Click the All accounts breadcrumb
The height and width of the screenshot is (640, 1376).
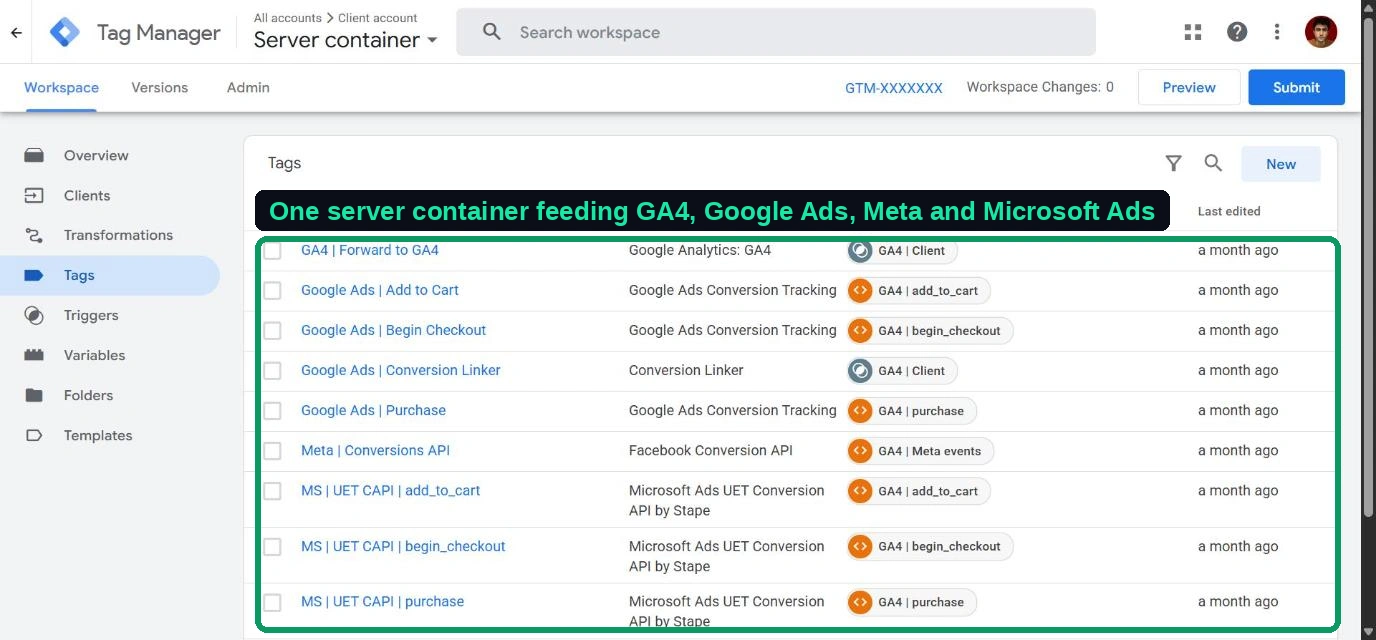coord(288,18)
